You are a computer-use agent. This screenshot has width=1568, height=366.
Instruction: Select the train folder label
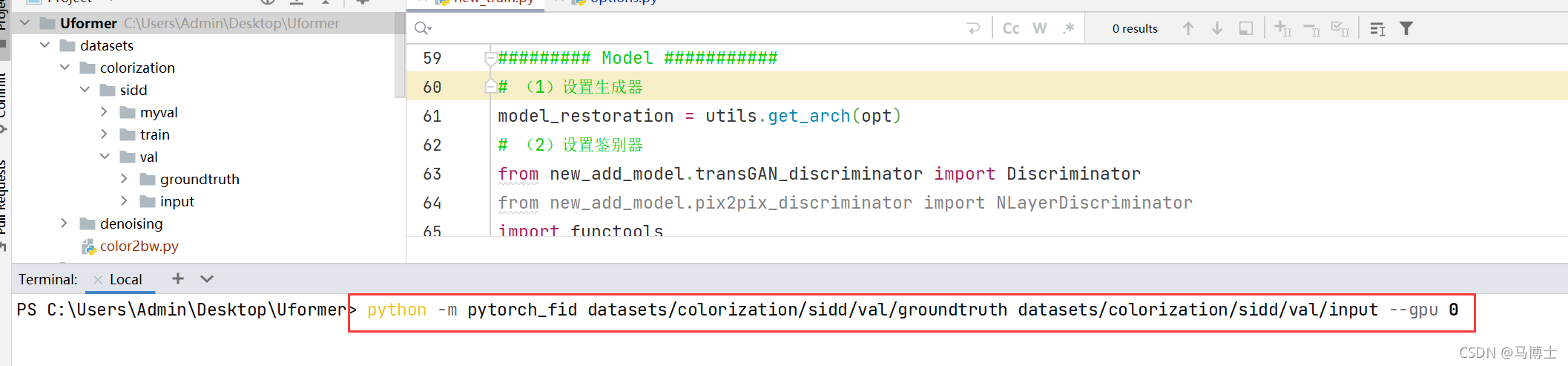(155, 134)
